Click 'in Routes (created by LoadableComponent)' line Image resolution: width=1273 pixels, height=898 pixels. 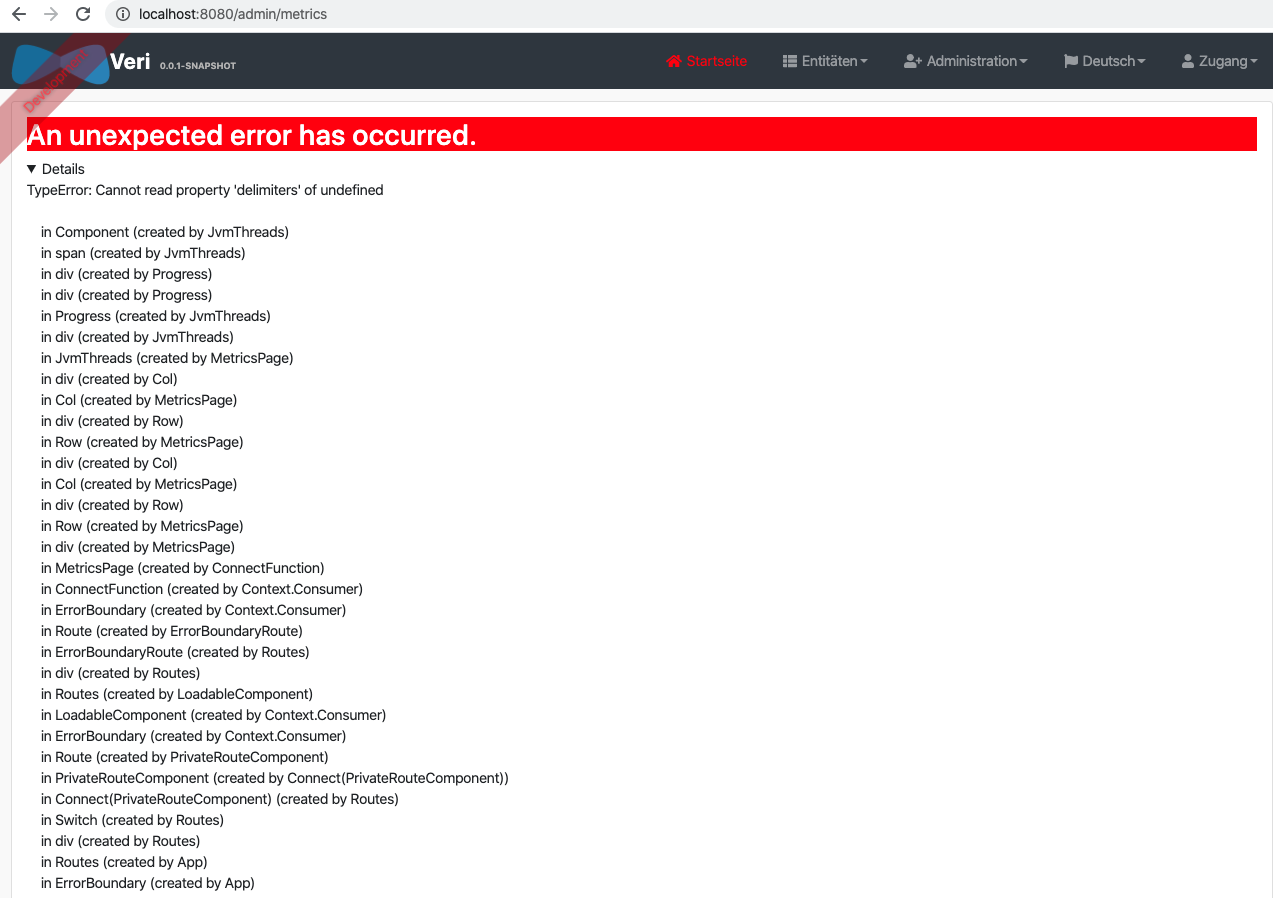coord(177,694)
